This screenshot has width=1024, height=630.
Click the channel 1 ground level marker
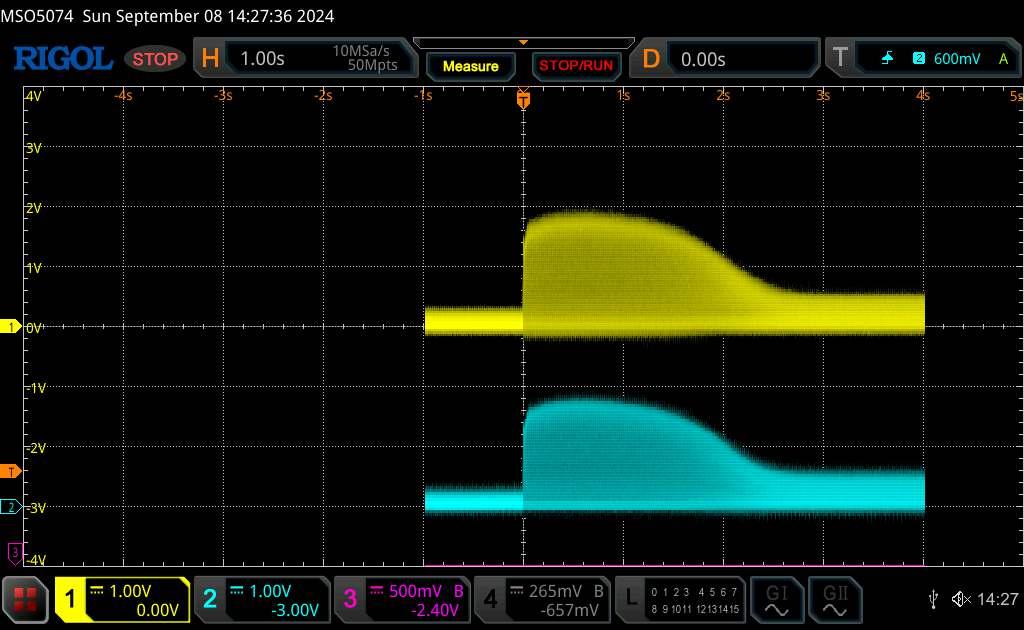[11, 327]
